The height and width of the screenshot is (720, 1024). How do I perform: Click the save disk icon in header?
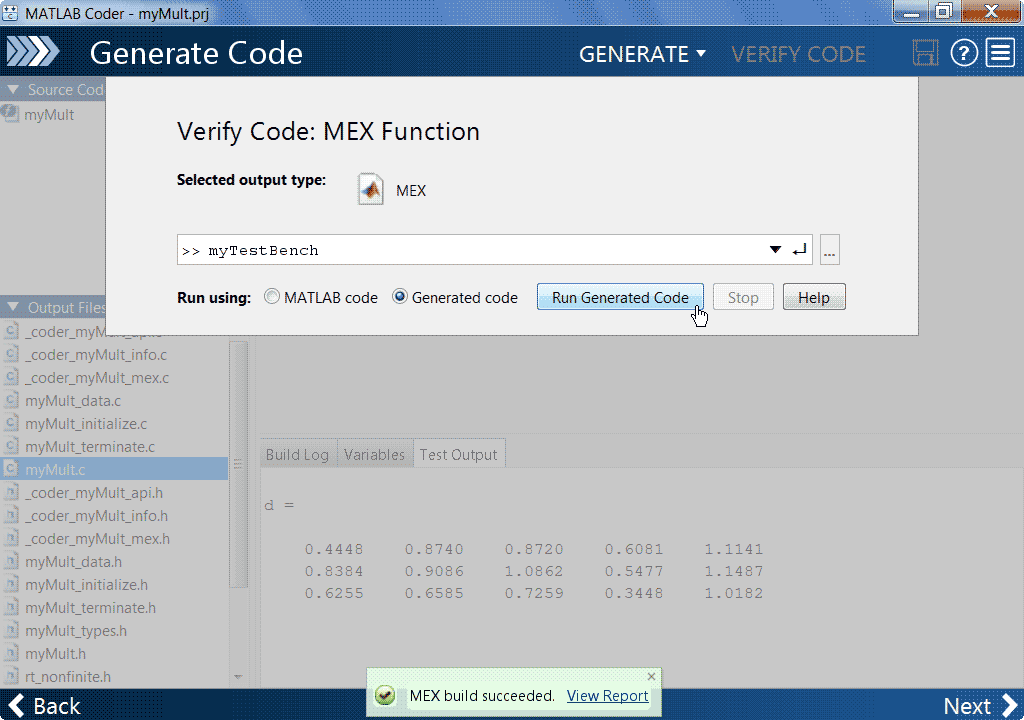tap(926, 53)
